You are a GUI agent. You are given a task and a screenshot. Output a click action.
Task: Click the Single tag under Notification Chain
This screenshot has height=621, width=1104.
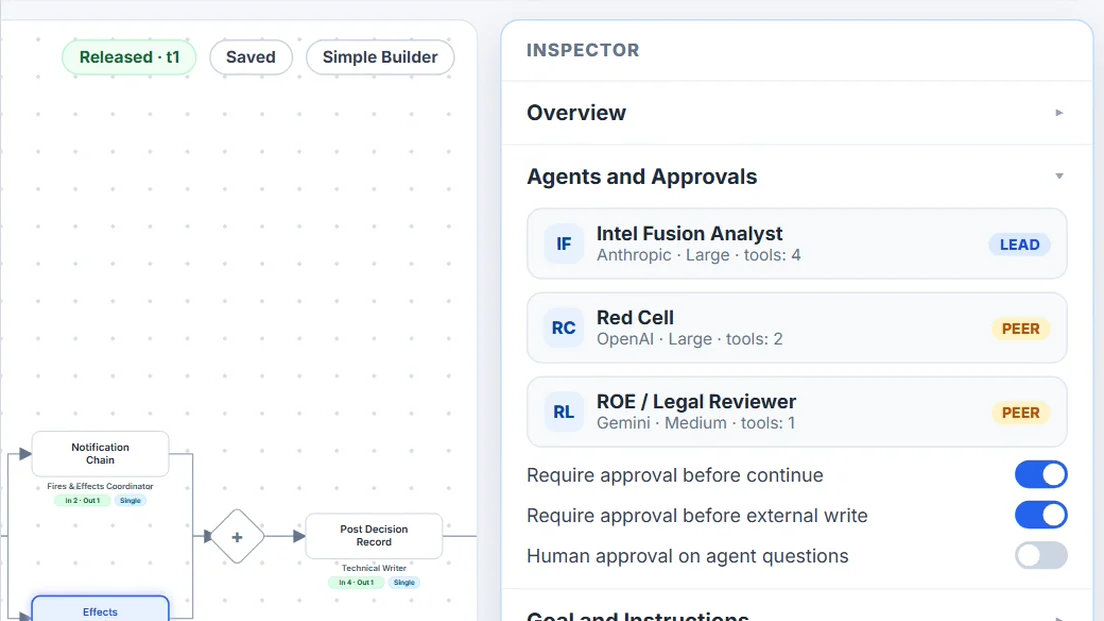pos(130,501)
